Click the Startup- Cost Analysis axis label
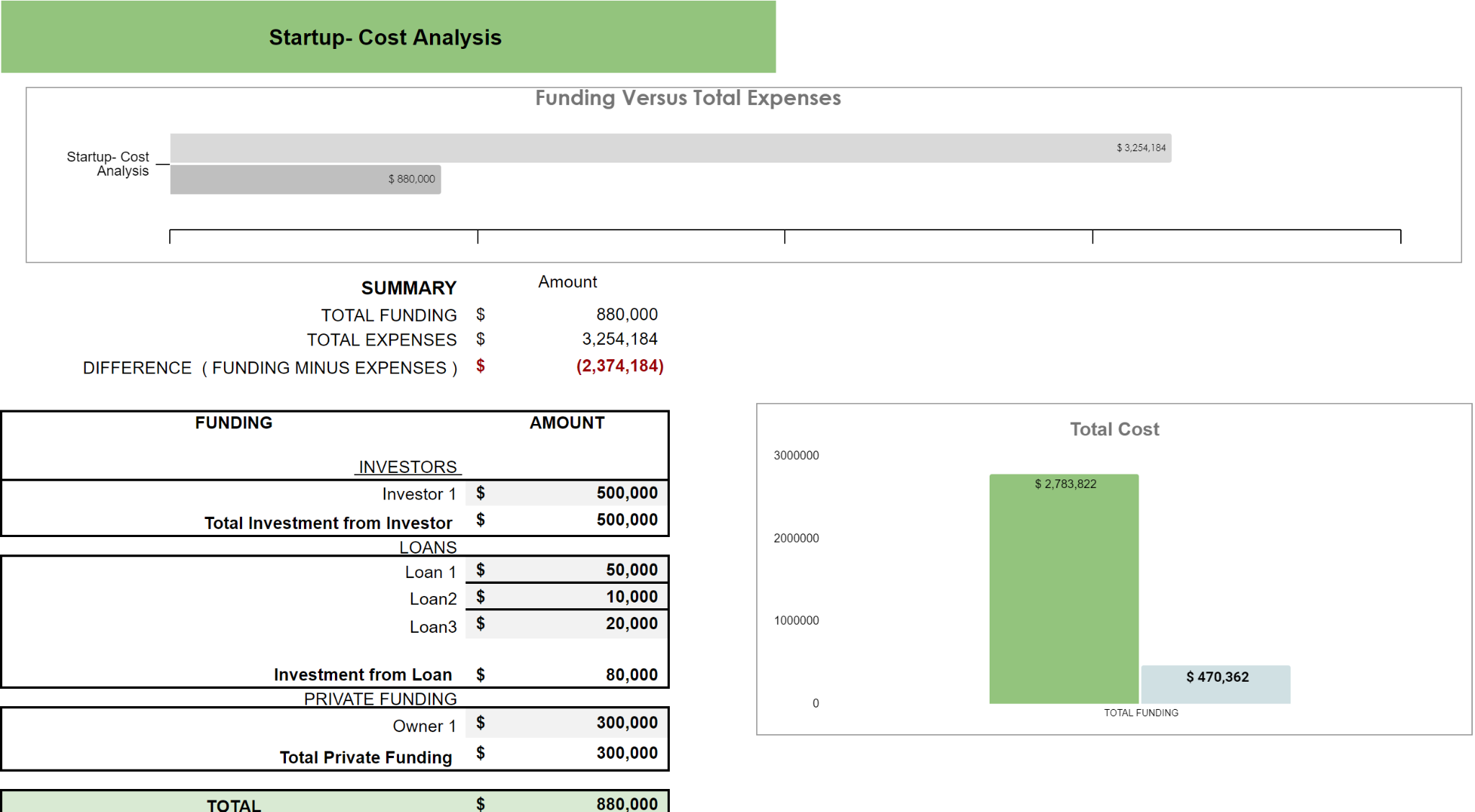The image size is (1475, 812). coord(108,163)
